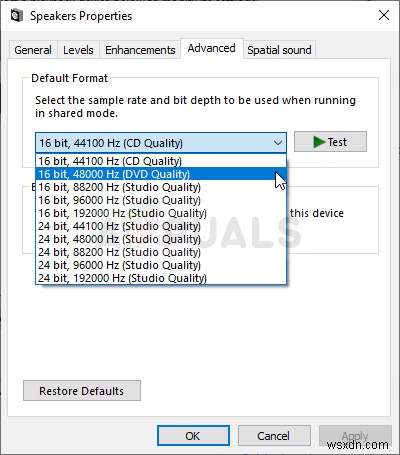Viewport: 400px width, 455px height.
Task: Collapse the Default Format dropdown arrow
Action: pos(277,143)
